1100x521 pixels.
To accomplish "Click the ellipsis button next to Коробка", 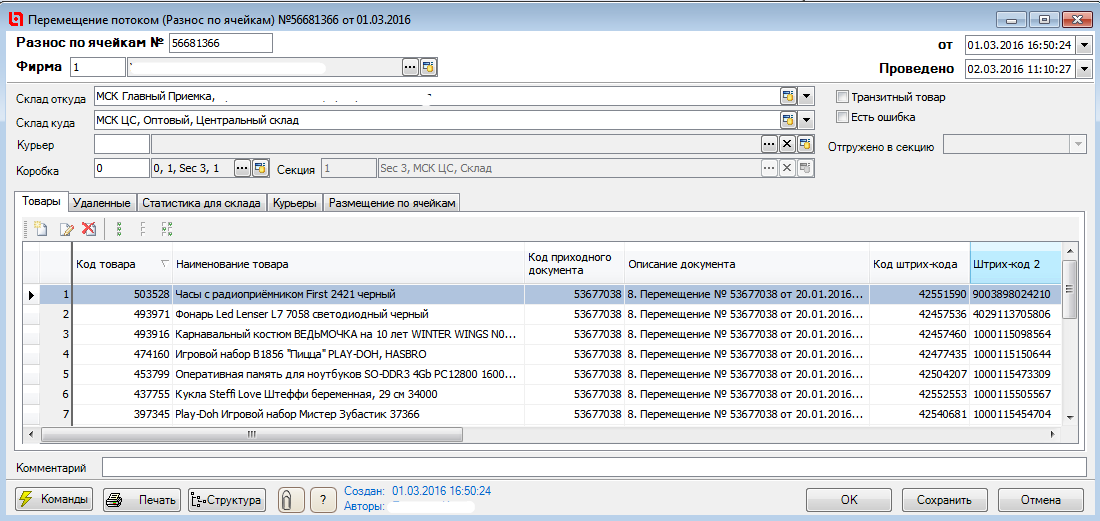I will (x=241, y=168).
